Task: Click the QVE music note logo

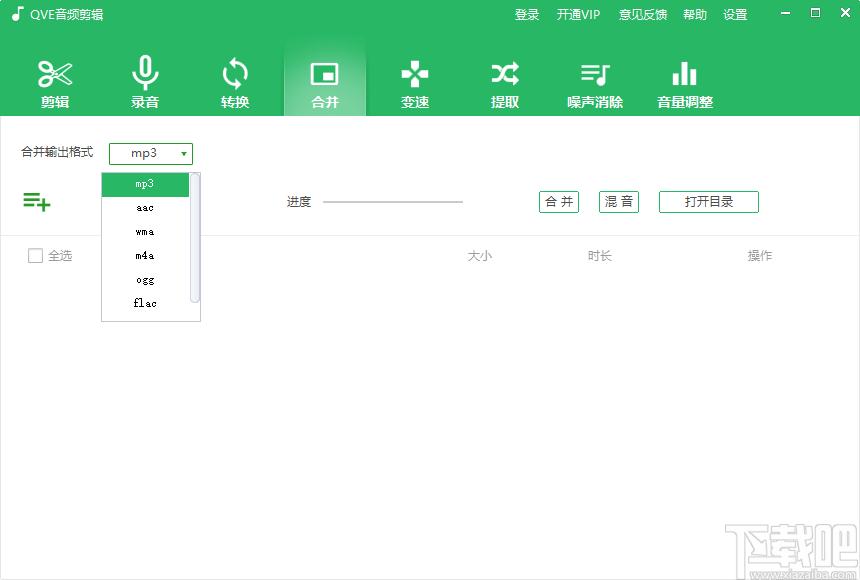Action: point(18,14)
